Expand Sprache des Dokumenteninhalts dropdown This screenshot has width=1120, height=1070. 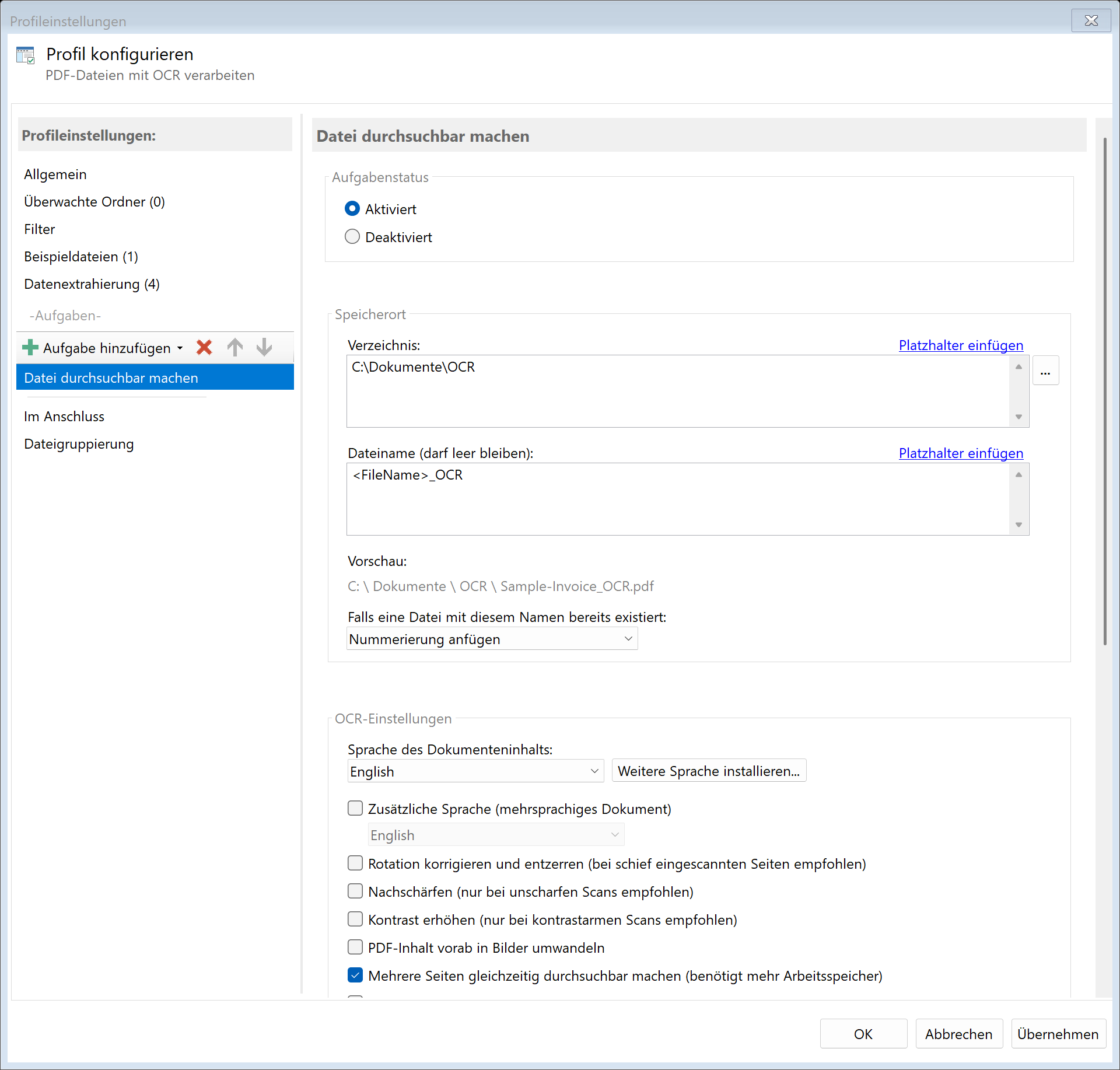coord(475,771)
